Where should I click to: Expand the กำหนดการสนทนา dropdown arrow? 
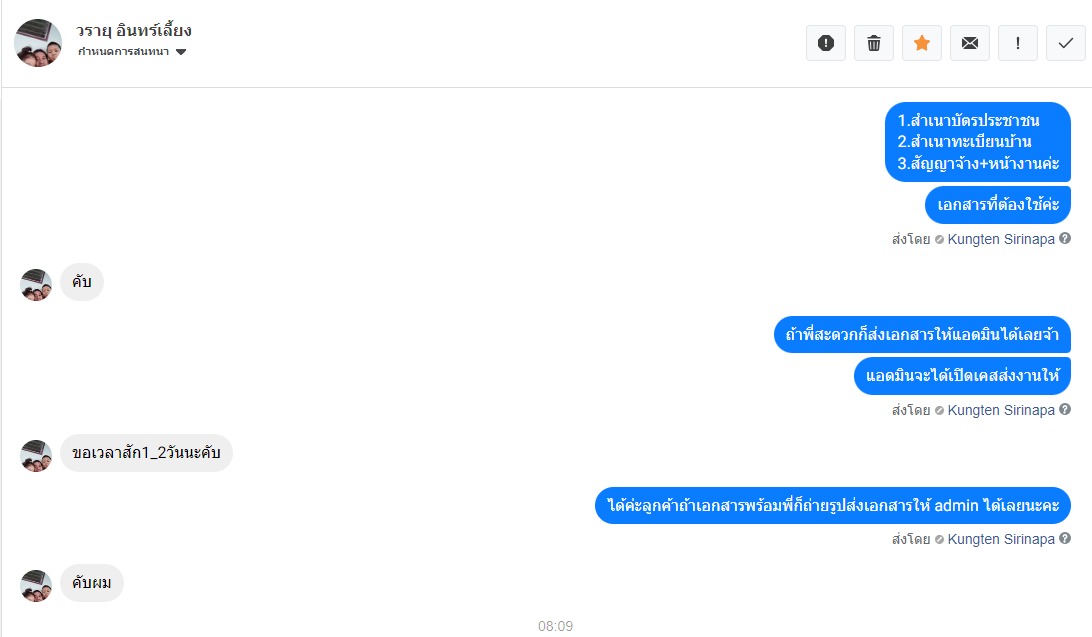click(x=181, y=52)
